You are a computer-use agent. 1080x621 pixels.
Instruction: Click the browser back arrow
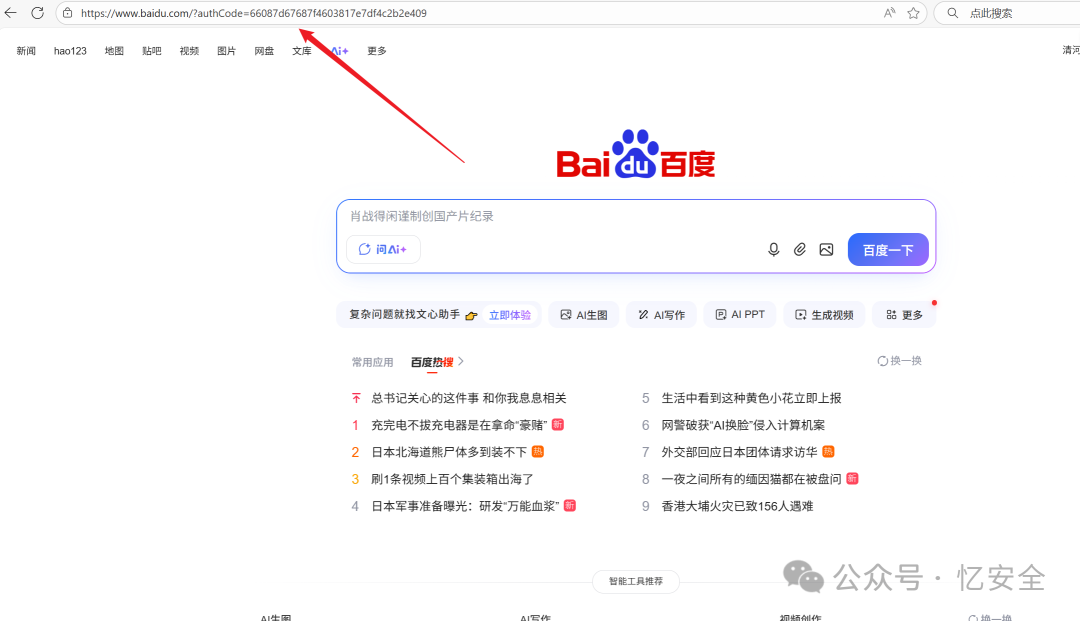10,12
